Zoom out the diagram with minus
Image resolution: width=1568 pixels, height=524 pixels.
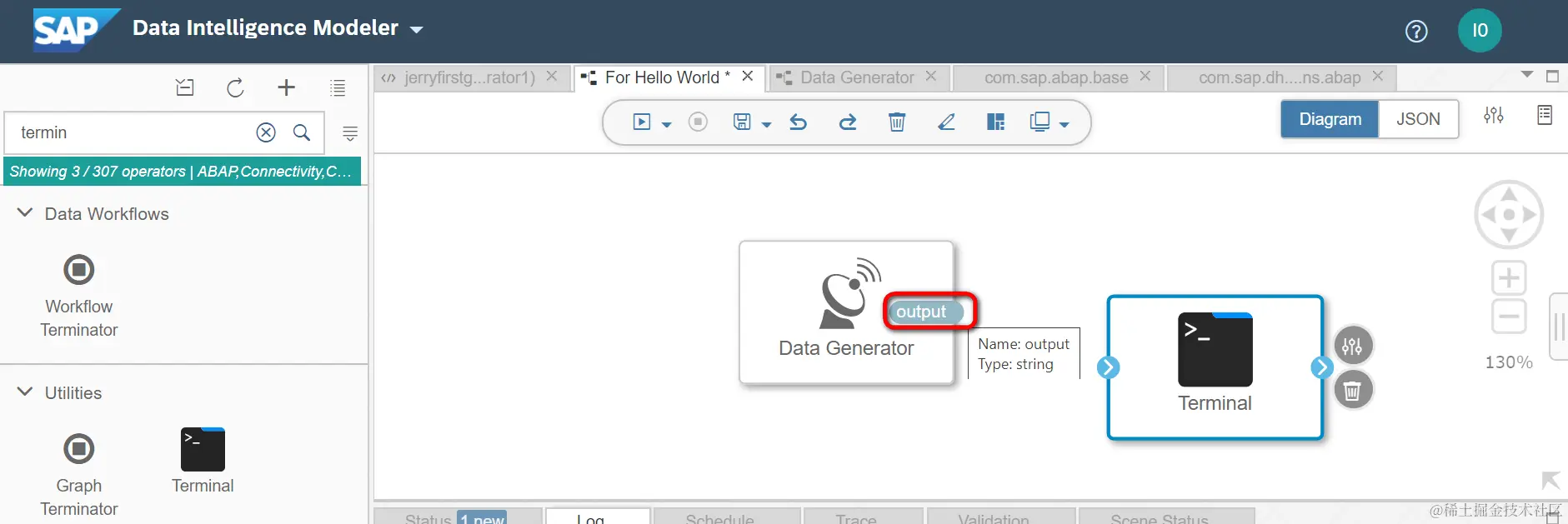(x=1509, y=317)
